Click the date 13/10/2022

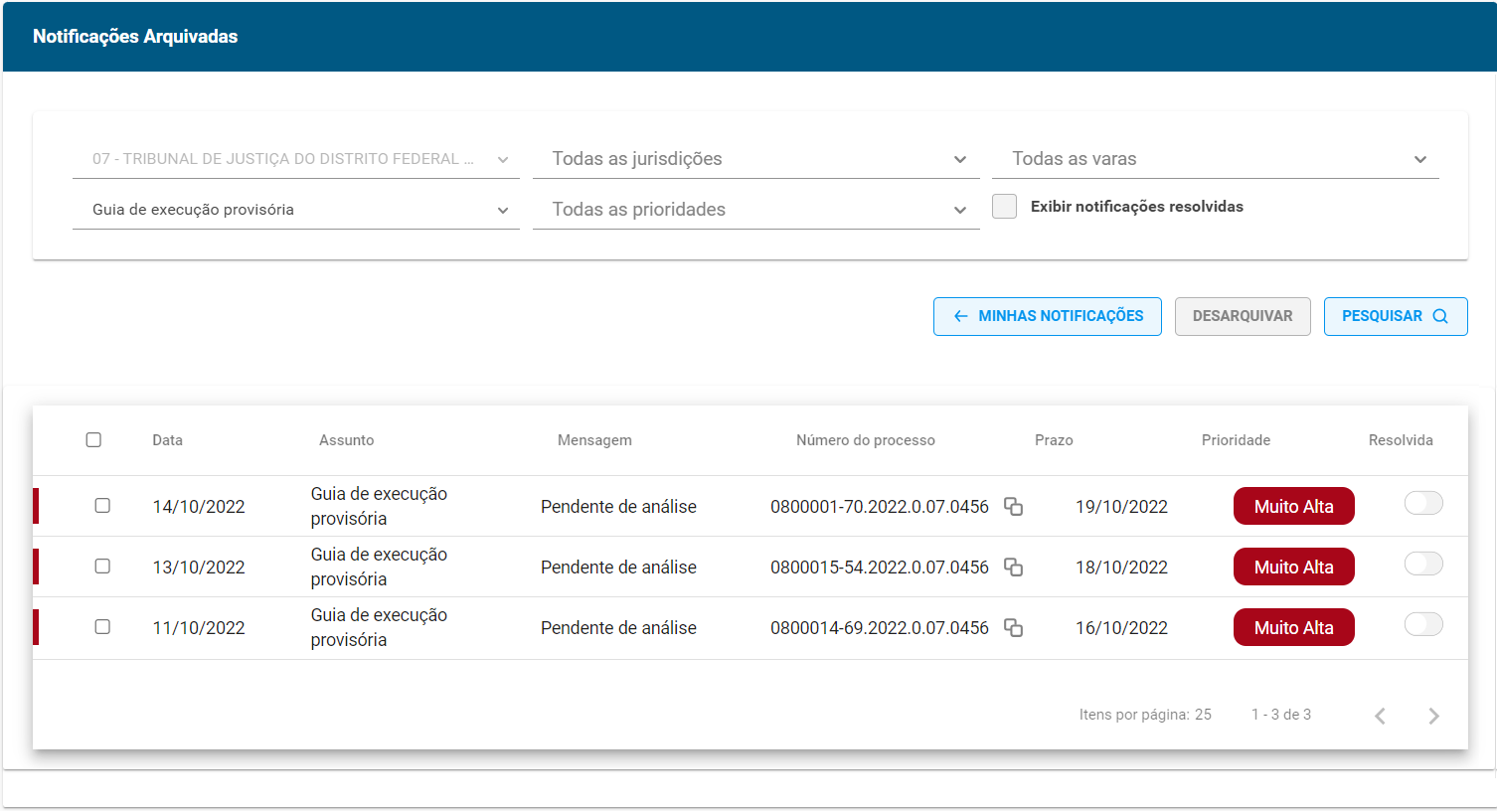[199, 568]
